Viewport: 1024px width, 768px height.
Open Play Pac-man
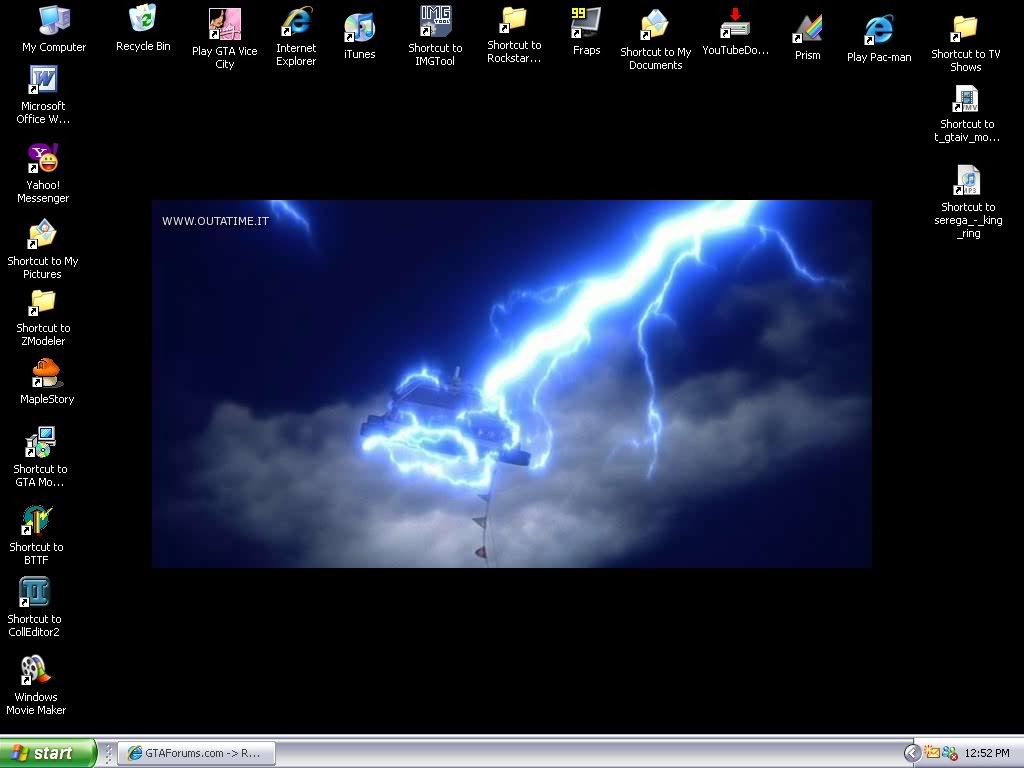coord(879,27)
